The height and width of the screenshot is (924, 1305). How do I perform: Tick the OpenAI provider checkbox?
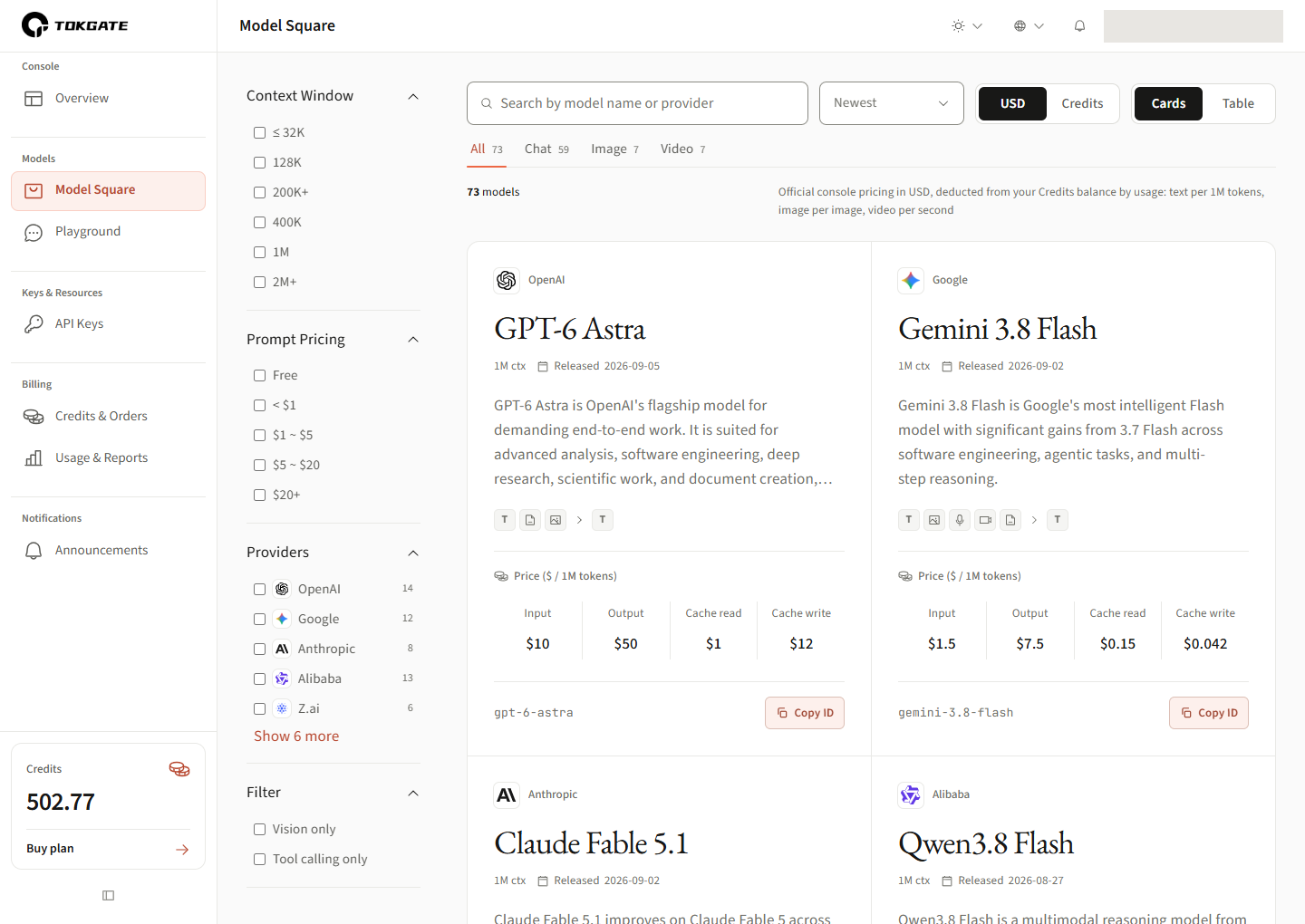click(x=260, y=590)
